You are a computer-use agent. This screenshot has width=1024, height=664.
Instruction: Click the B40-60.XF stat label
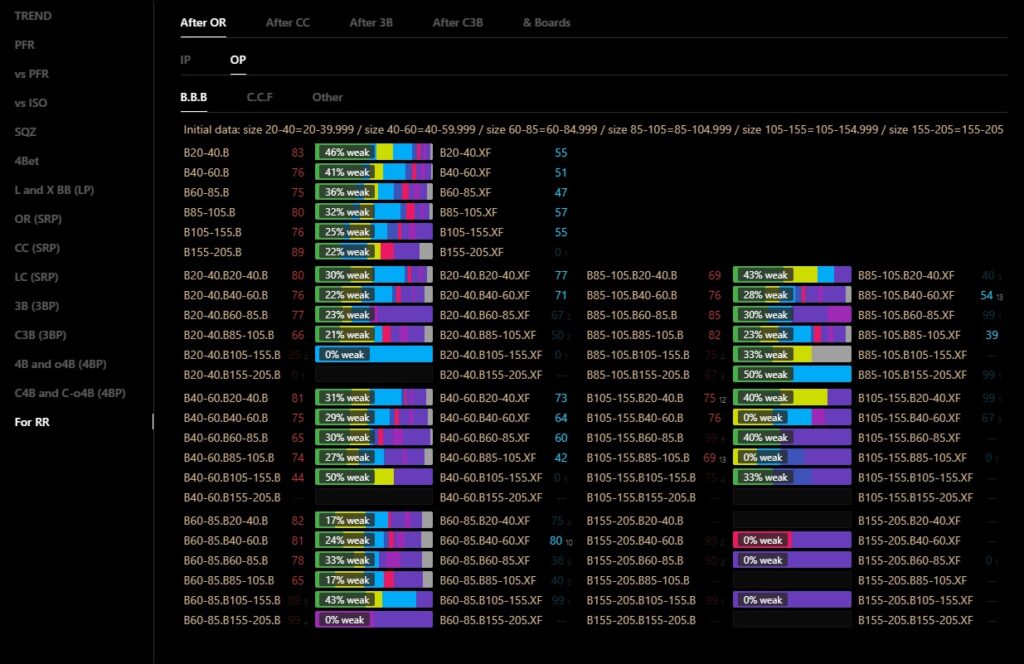click(x=468, y=173)
